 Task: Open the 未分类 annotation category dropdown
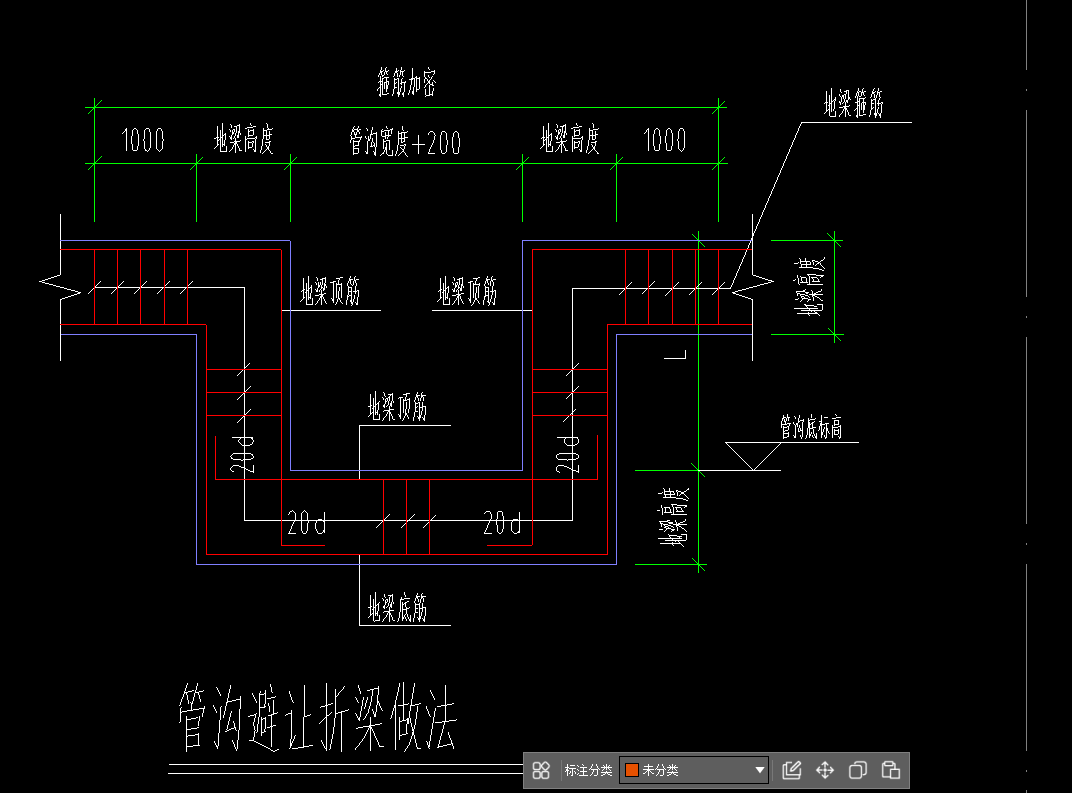694,770
